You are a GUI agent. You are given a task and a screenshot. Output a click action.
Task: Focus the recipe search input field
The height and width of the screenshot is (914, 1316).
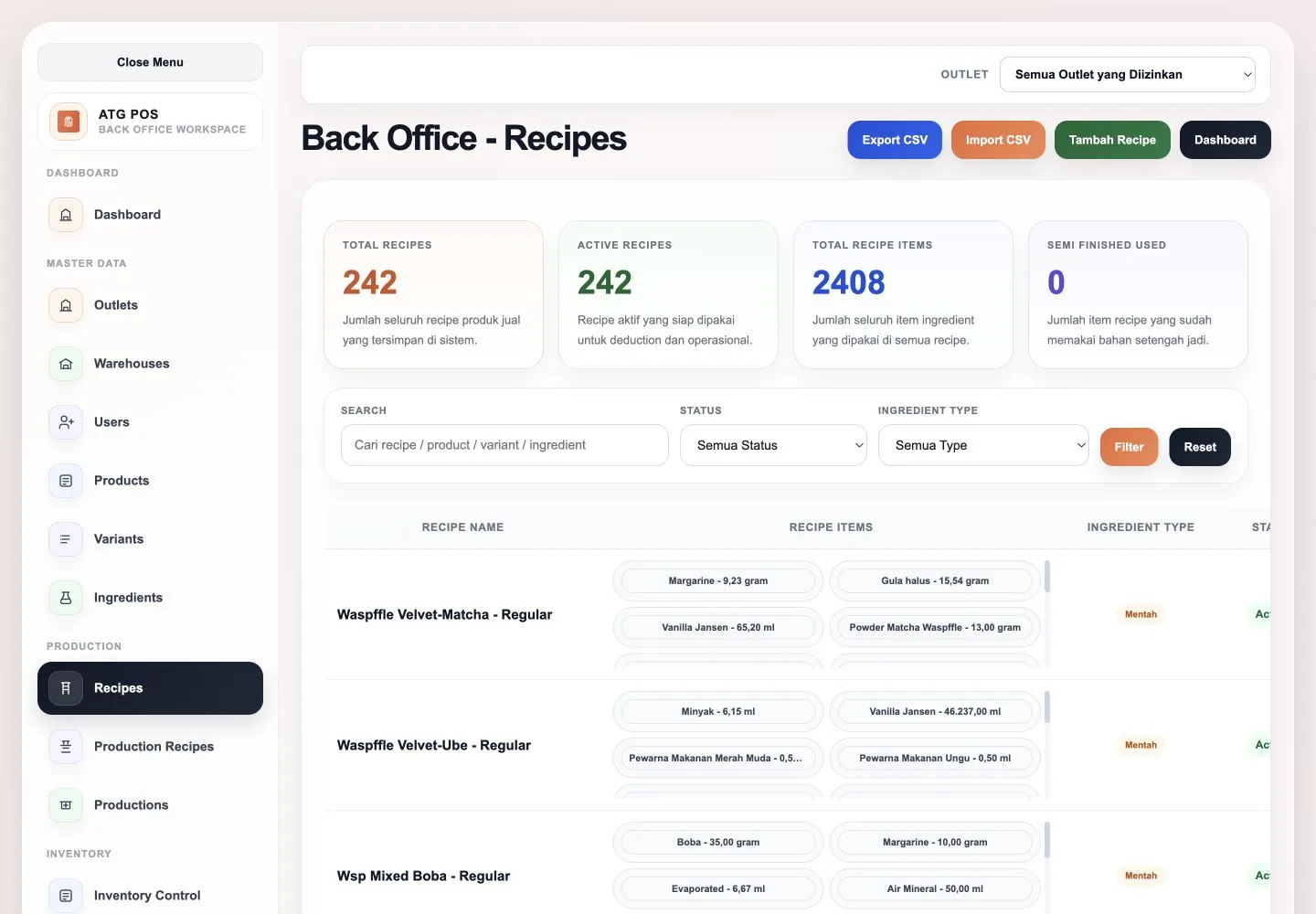pos(504,445)
